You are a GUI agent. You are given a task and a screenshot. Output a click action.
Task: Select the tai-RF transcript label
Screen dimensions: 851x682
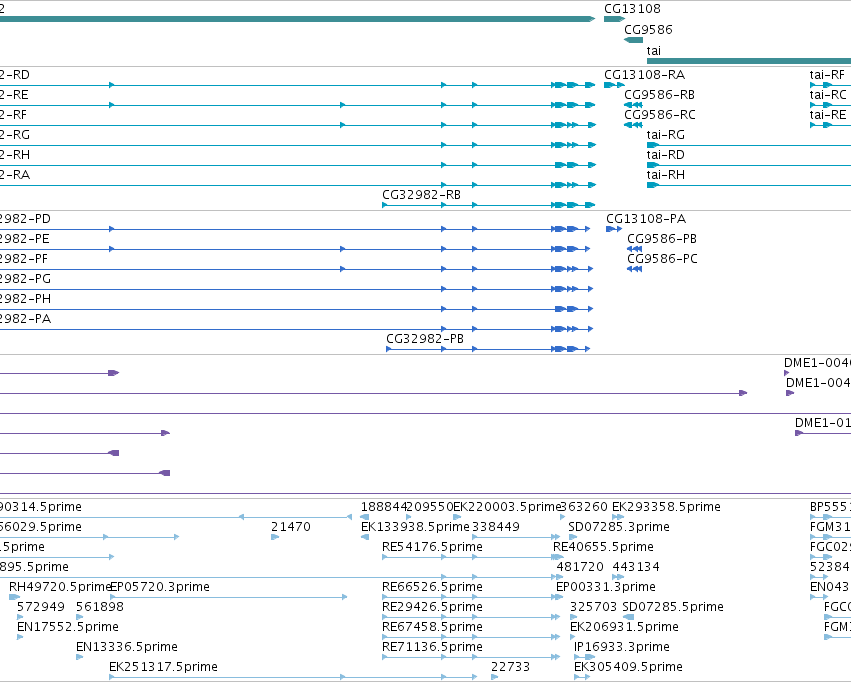827,75
